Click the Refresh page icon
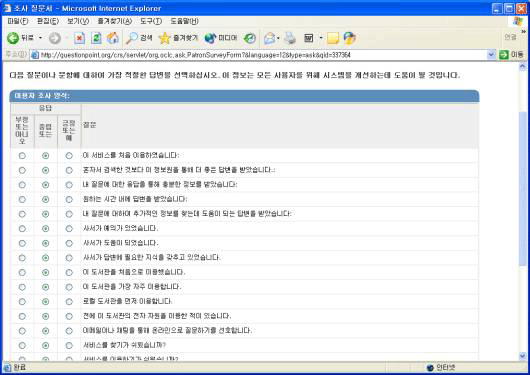 (x=96, y=38)
